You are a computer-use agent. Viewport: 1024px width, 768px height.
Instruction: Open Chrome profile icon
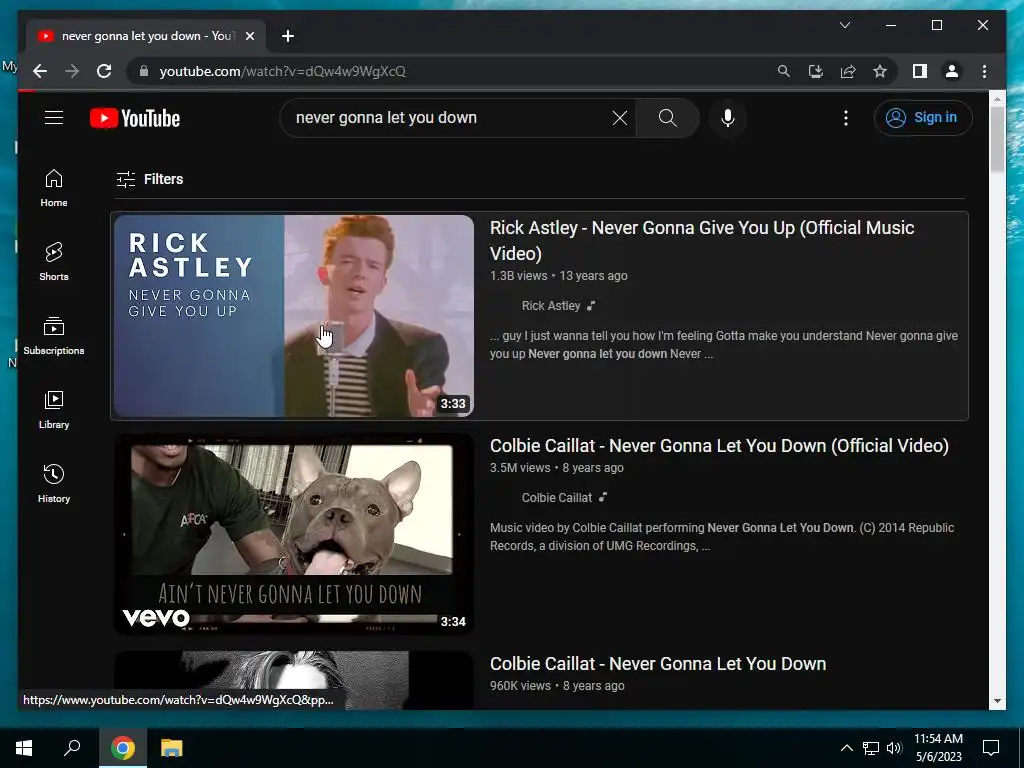(952, 71)
